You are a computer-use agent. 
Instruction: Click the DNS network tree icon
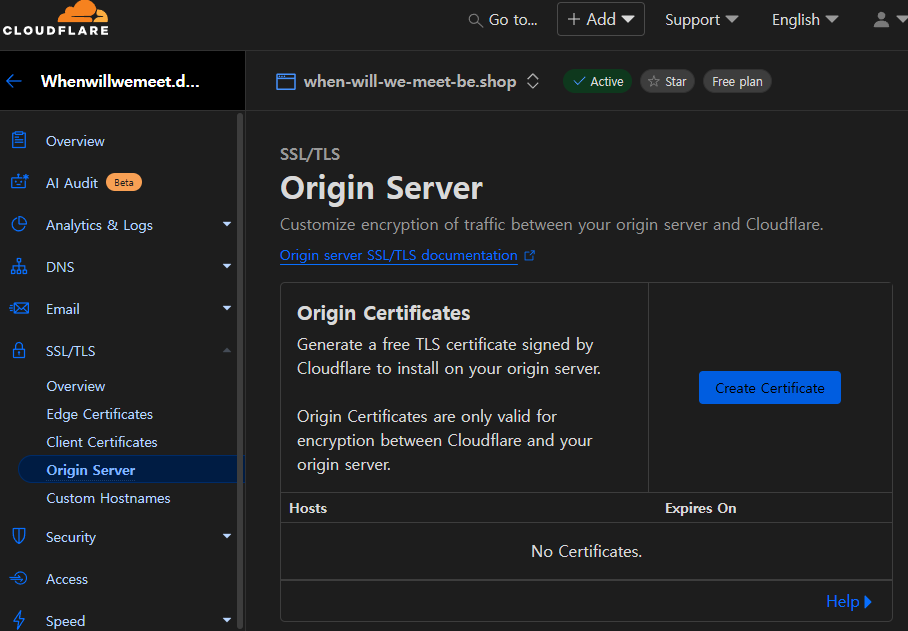pos(19,266)
